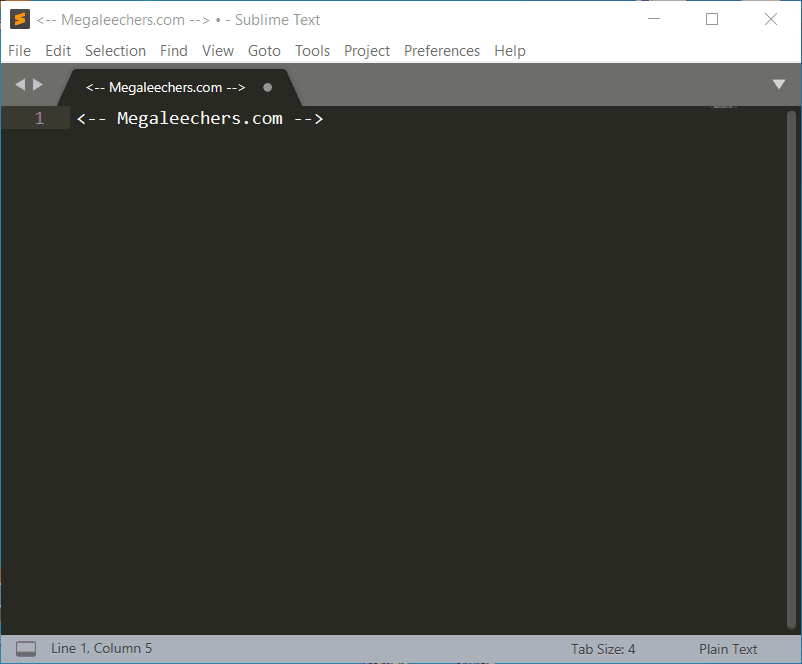Open the tab list dropdown triangle
This screenshot has height=664, width=802.
tap(778, 84)
